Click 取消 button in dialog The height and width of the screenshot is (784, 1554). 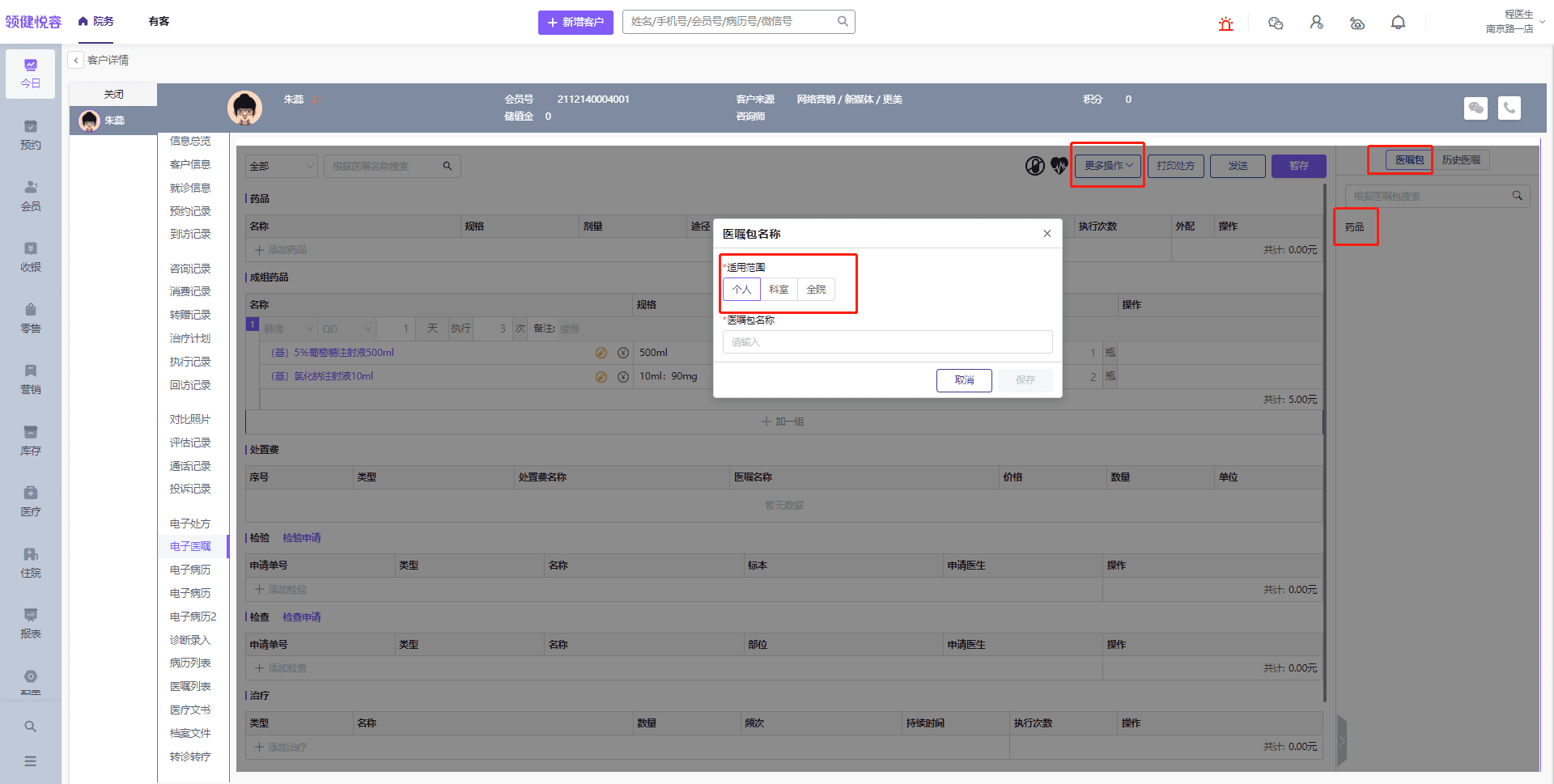tap(963, 380)
